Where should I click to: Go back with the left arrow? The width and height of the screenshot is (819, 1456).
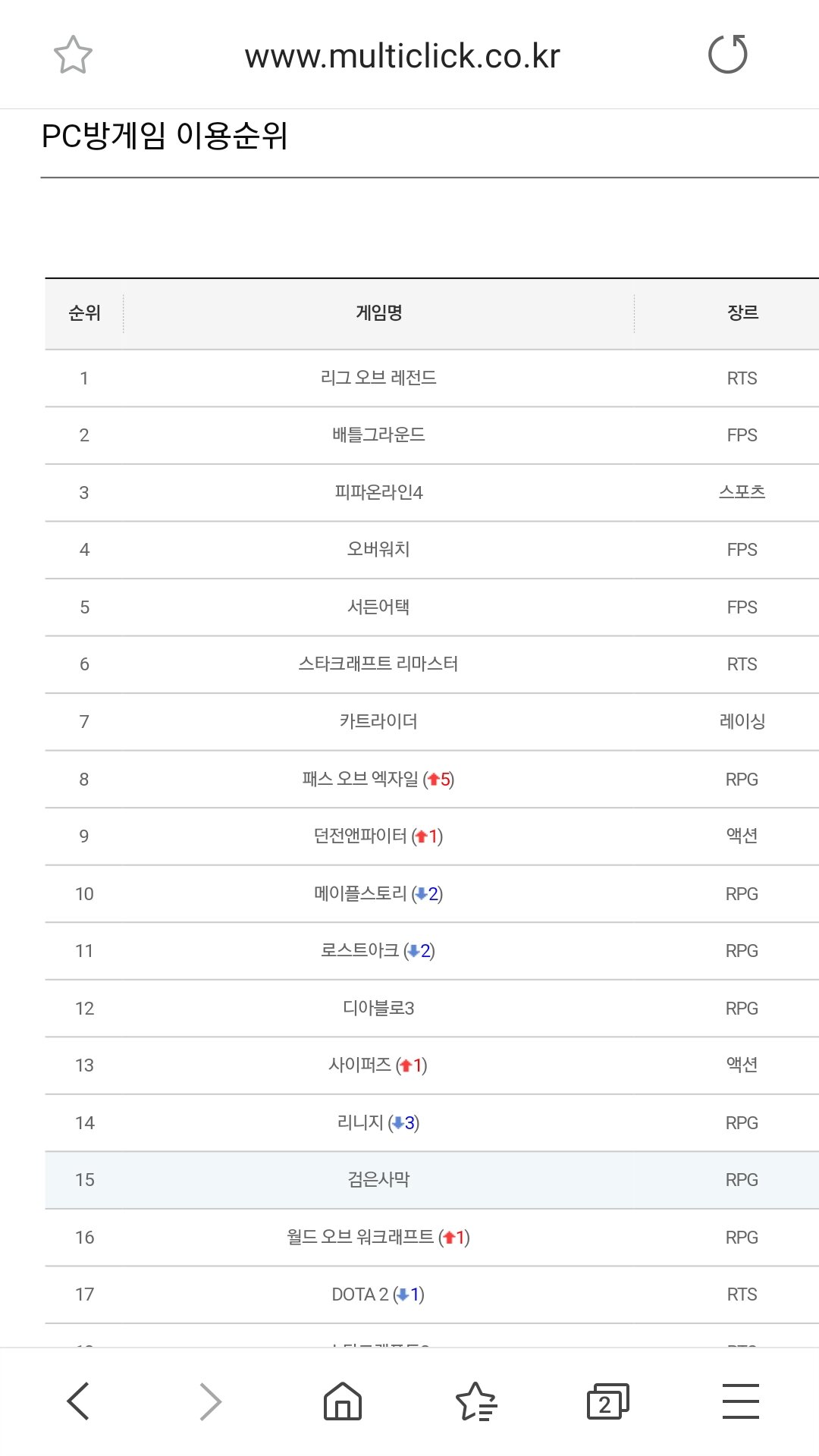point(78,1401)
